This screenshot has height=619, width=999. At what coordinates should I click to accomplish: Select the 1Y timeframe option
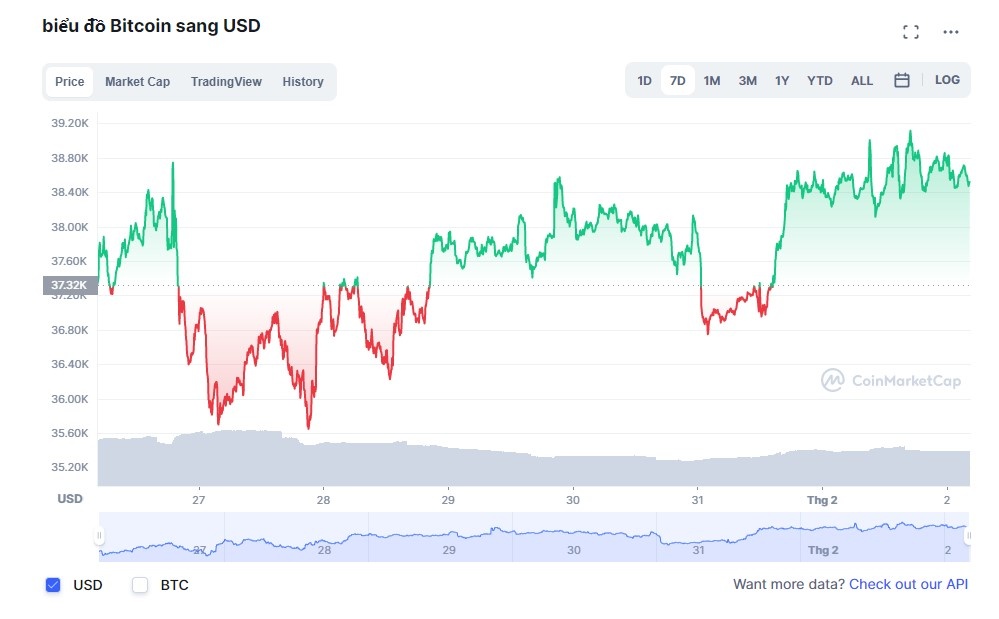pyautogui.click(x=782, y=80)
